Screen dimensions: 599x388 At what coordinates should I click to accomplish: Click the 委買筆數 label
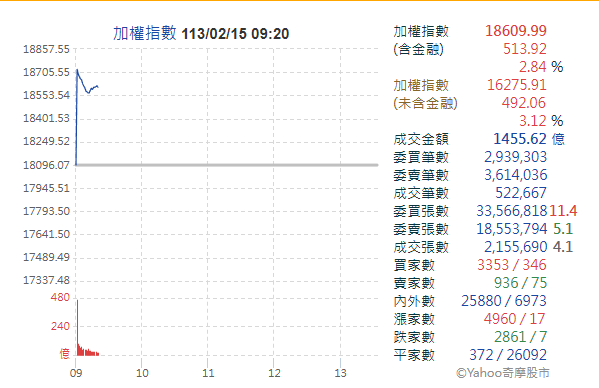(x=421, y=157)
